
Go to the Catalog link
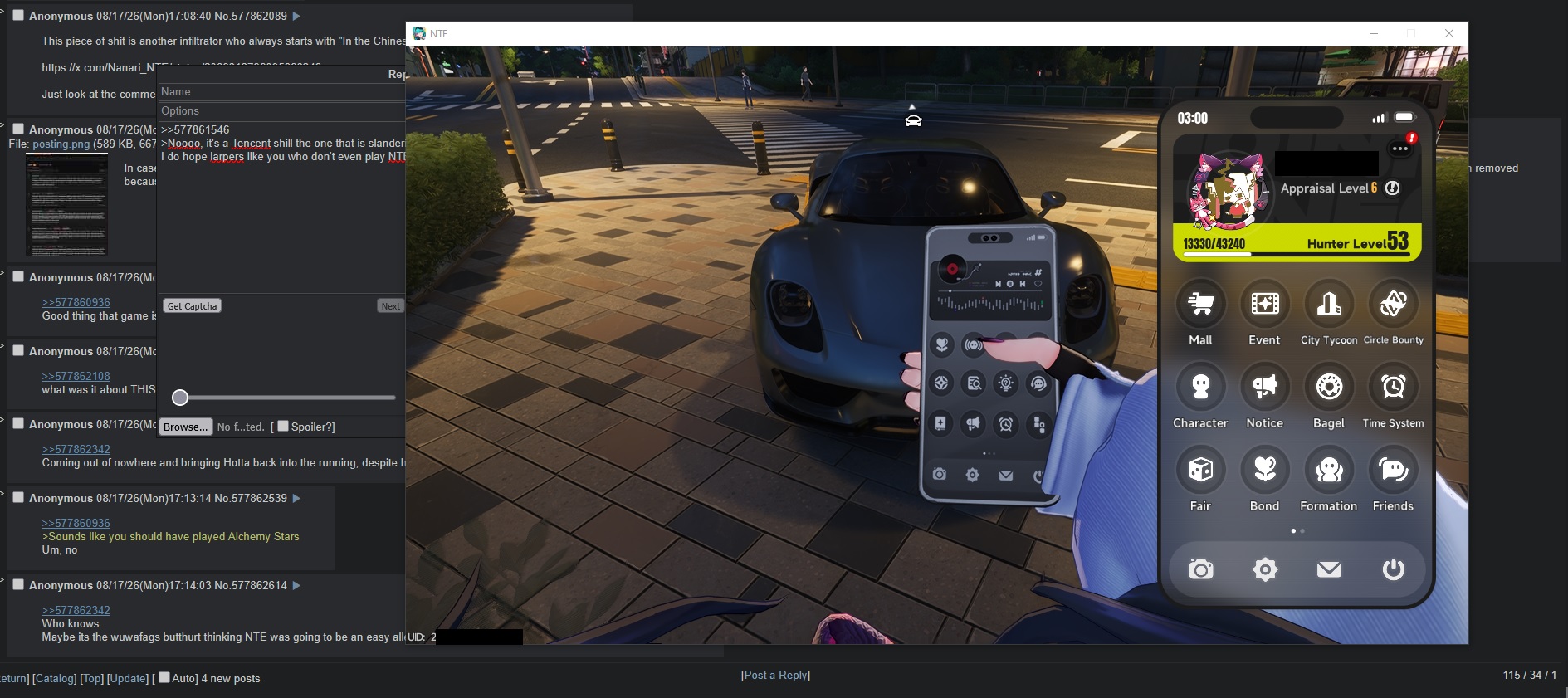click(55, 678)
